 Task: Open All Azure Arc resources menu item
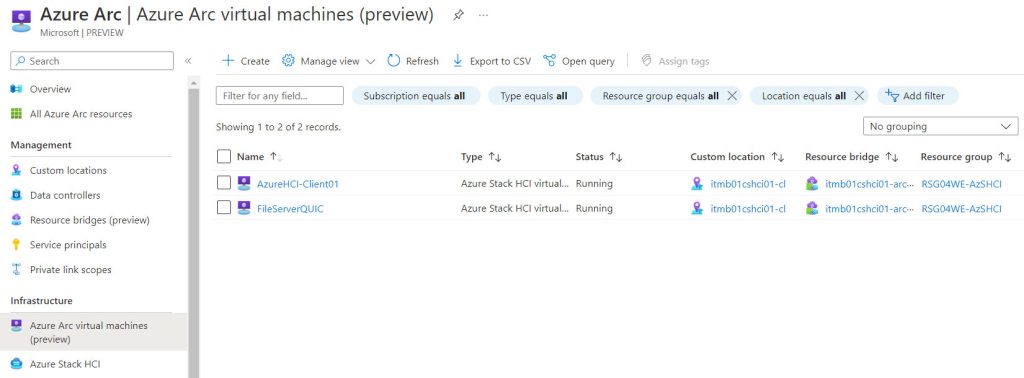[x=81, y=114]
